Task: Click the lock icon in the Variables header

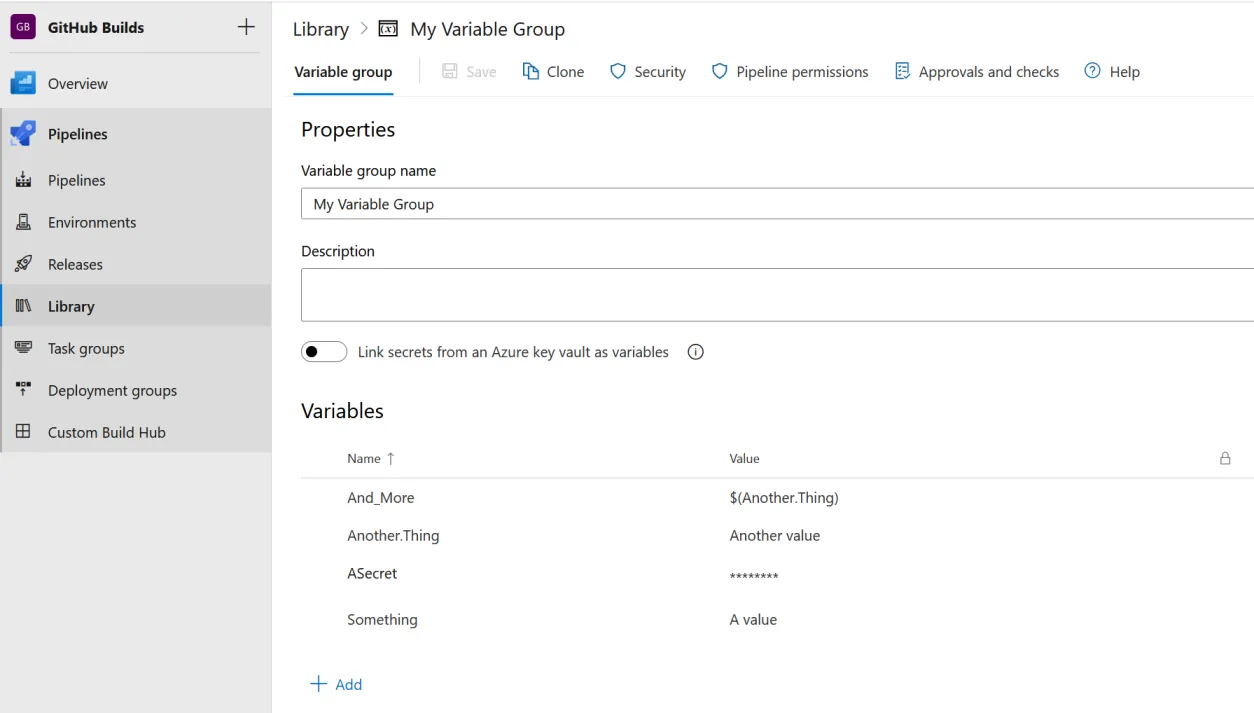Action: click(x=1225, y=458)
